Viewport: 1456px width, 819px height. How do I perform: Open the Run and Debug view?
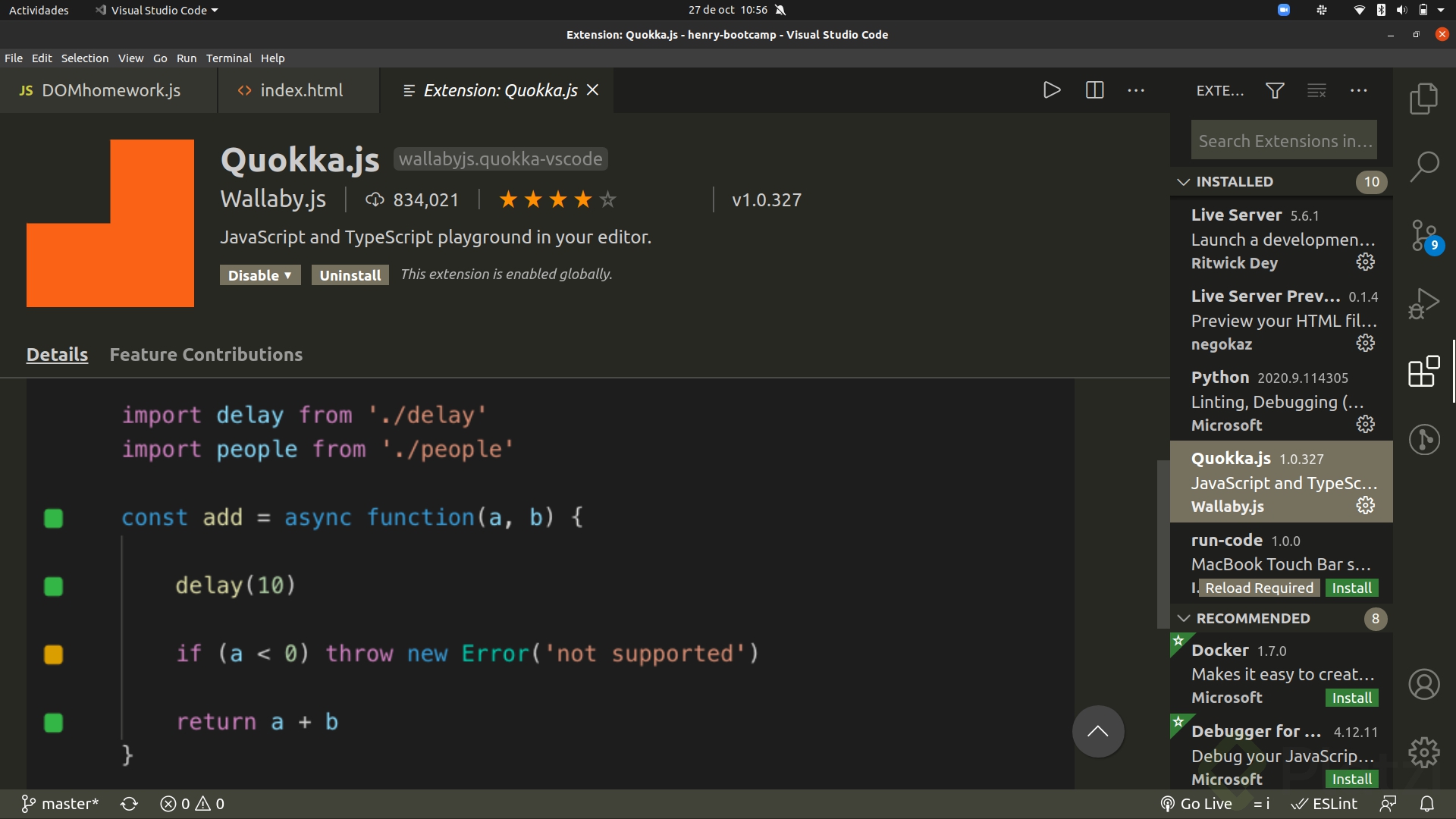(1423, 304)
